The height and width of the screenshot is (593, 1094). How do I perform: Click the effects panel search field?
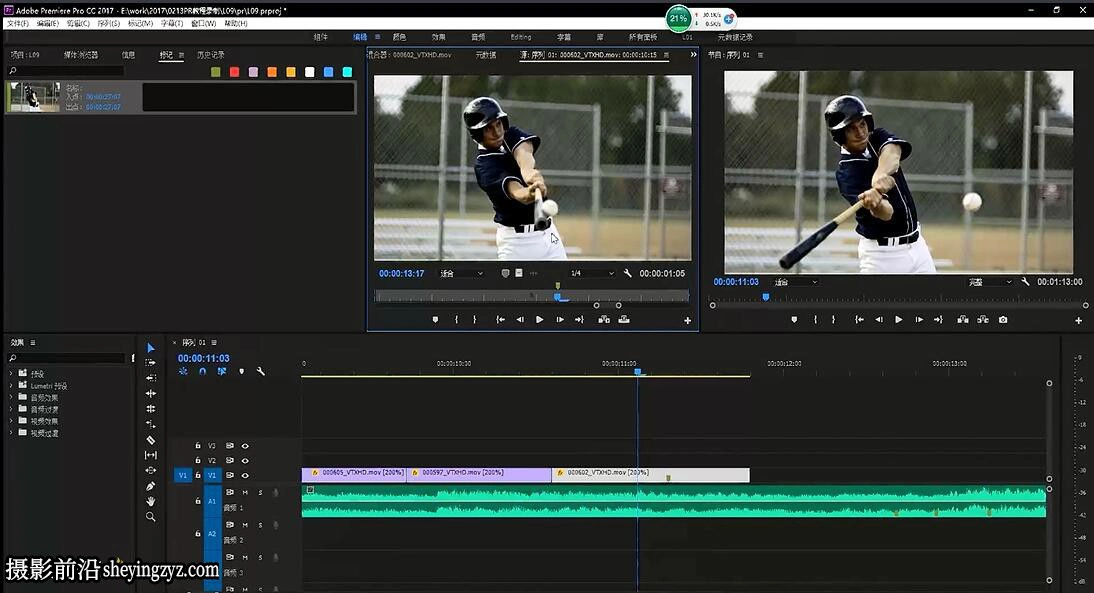point(66,358)
